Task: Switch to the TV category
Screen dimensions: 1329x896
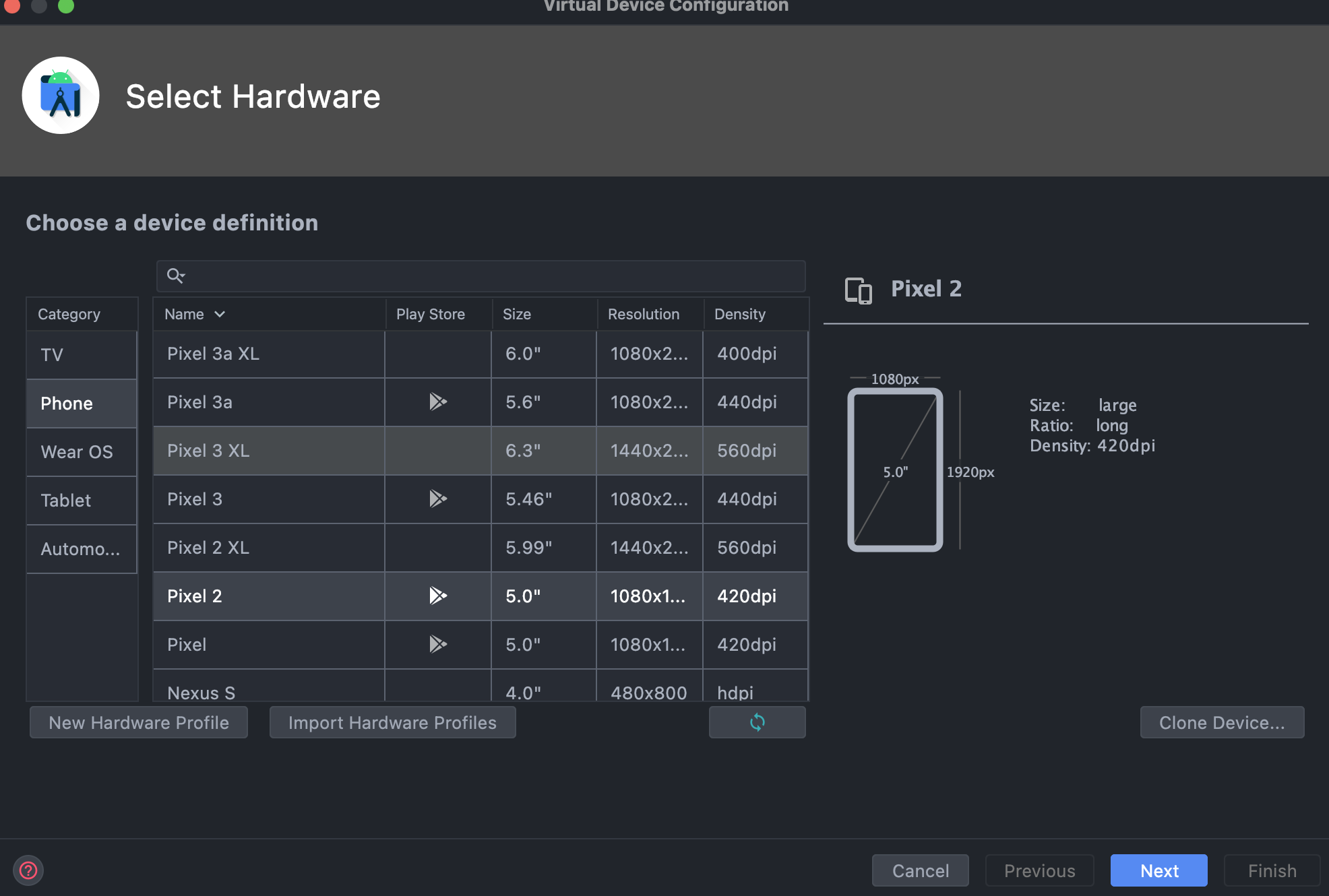Action: 52,355
